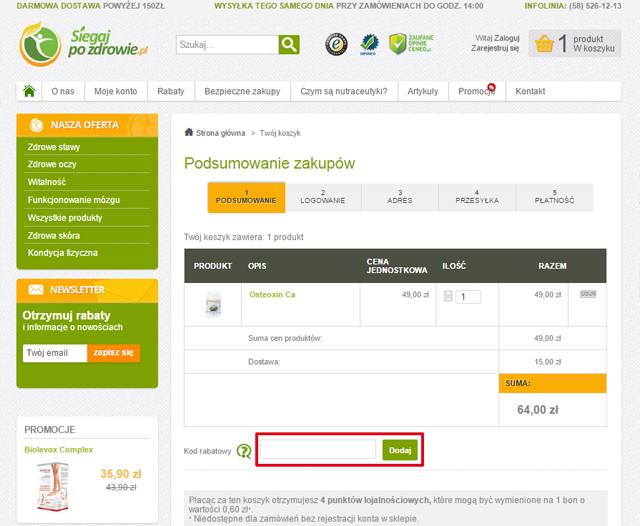
Task: Click the Zarejestruj się link
Action: click(495, 47)
